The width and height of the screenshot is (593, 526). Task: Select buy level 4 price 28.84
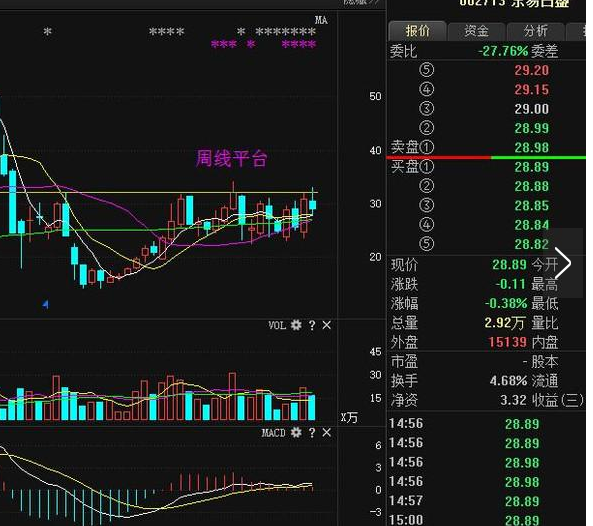531,225
